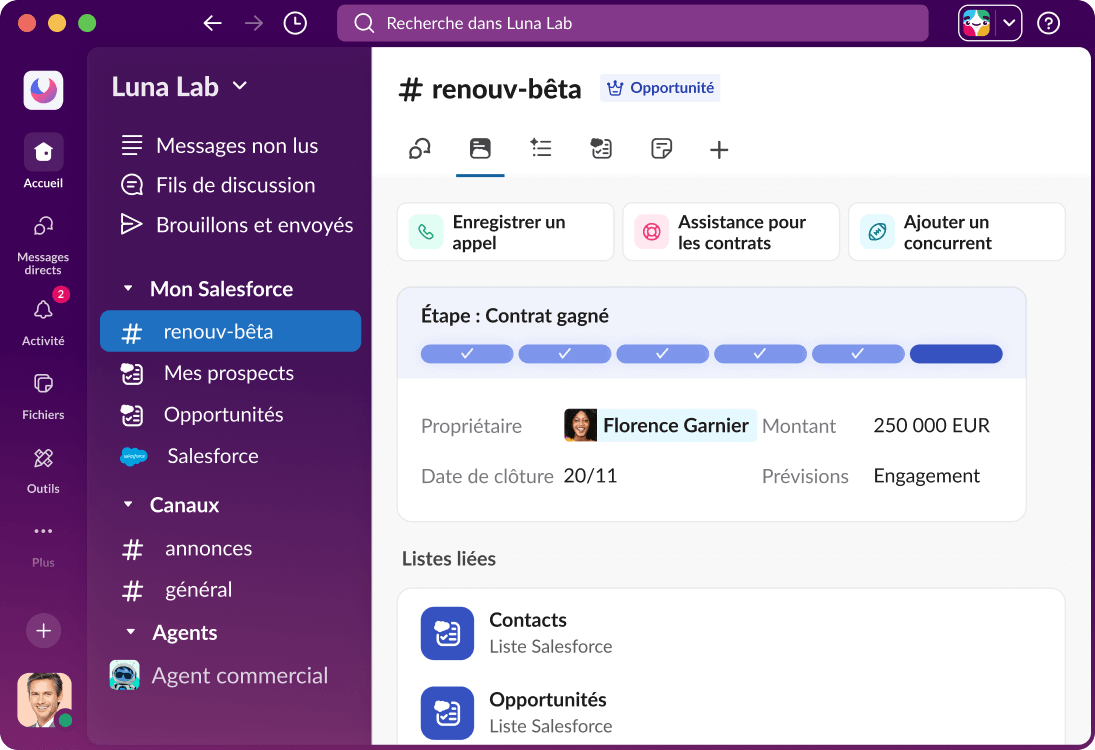
Task: Switch to the channel Messages tab icon
Action: tap(419, 148)
